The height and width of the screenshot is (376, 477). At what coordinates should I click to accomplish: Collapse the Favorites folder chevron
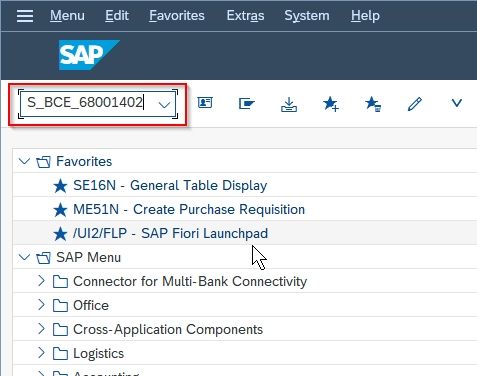point(24,162)
